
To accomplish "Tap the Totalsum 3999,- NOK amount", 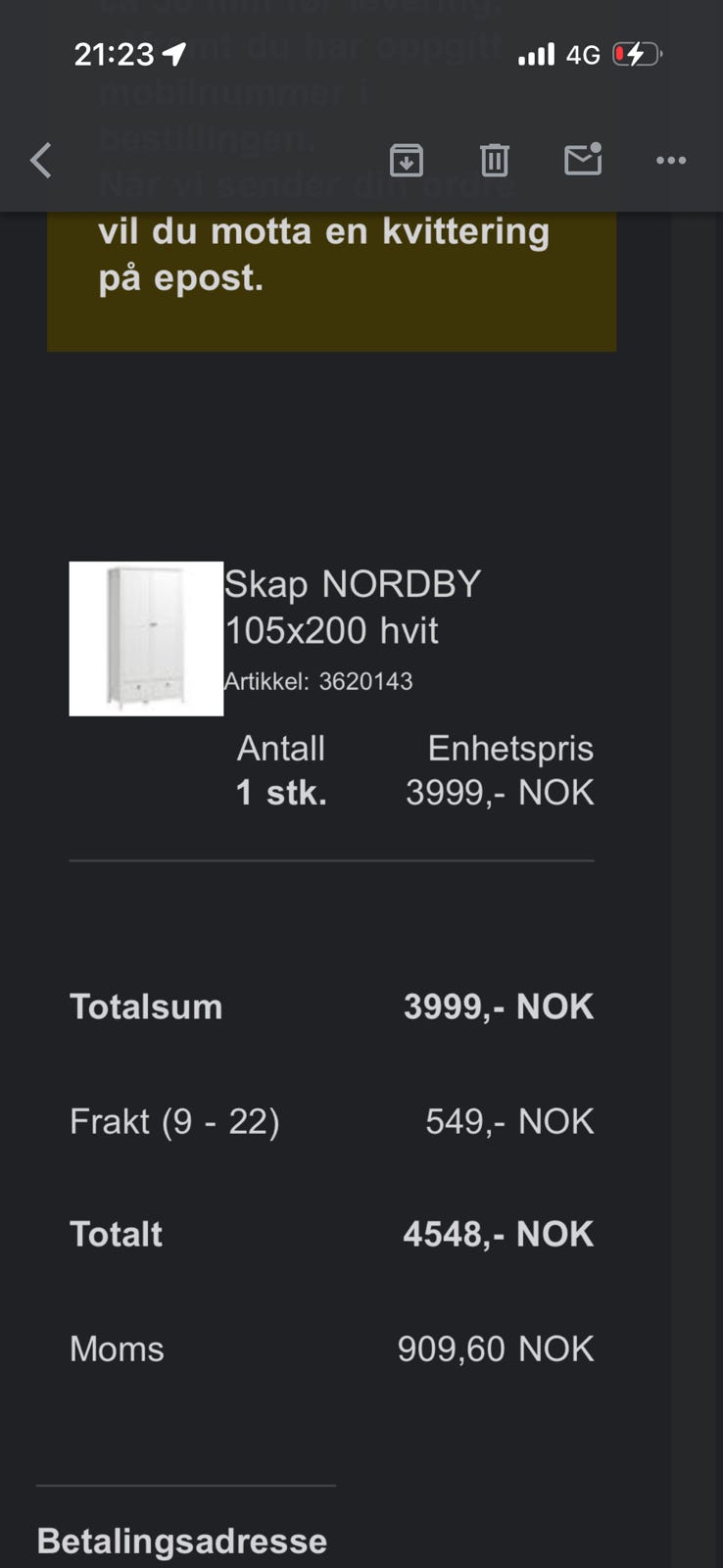I will 499,1006.
